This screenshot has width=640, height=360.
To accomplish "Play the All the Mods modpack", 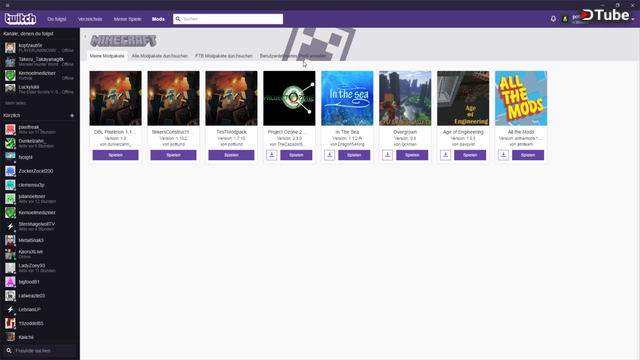I will (528, 155).
